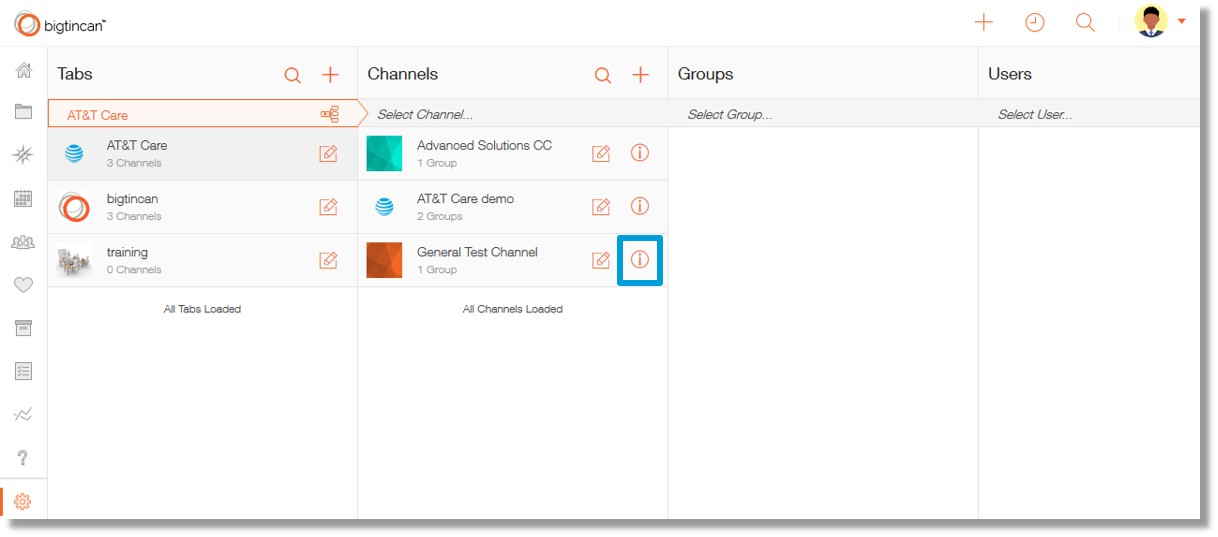
Task: Expand the profile dropdown arrow
Action: tap(1182, 21)
